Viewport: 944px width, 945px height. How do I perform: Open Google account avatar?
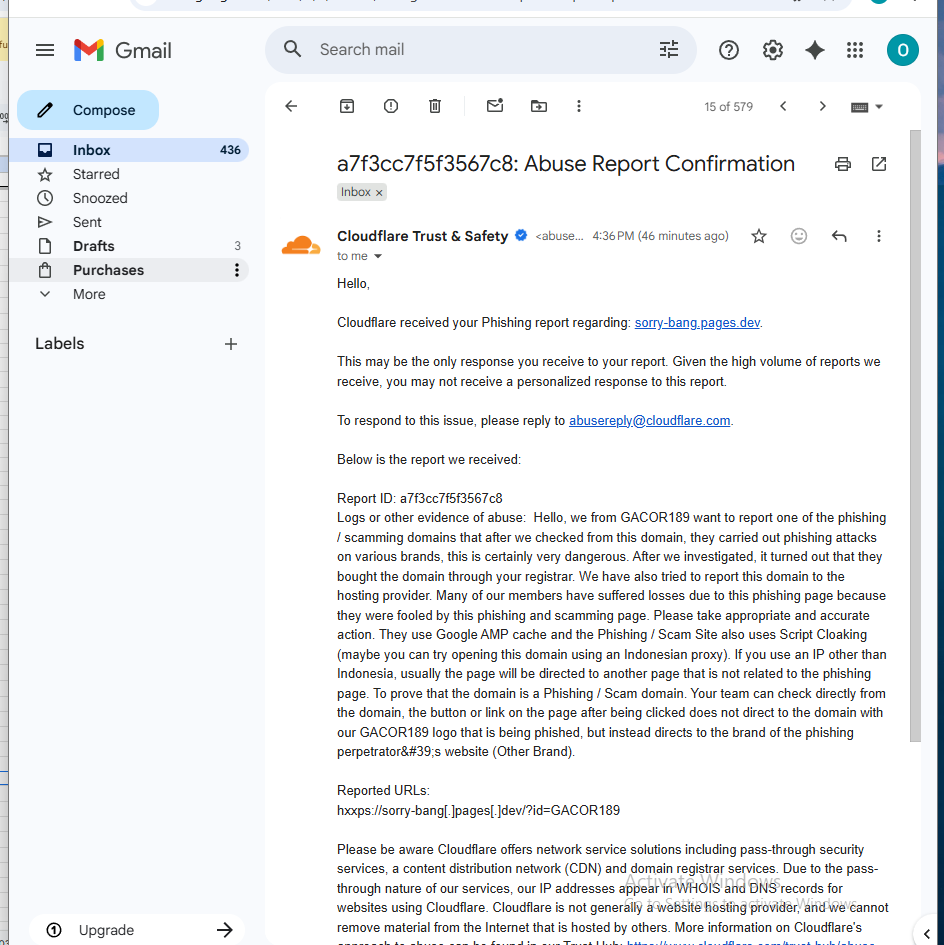pyautogui.click(x=902, y=50)
